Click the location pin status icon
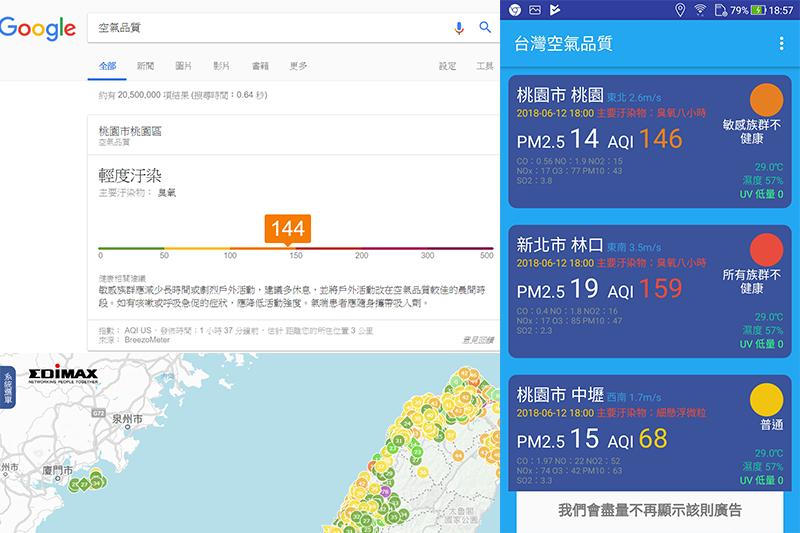This screenshot has height=533, width=800. [x=680, y=10]
